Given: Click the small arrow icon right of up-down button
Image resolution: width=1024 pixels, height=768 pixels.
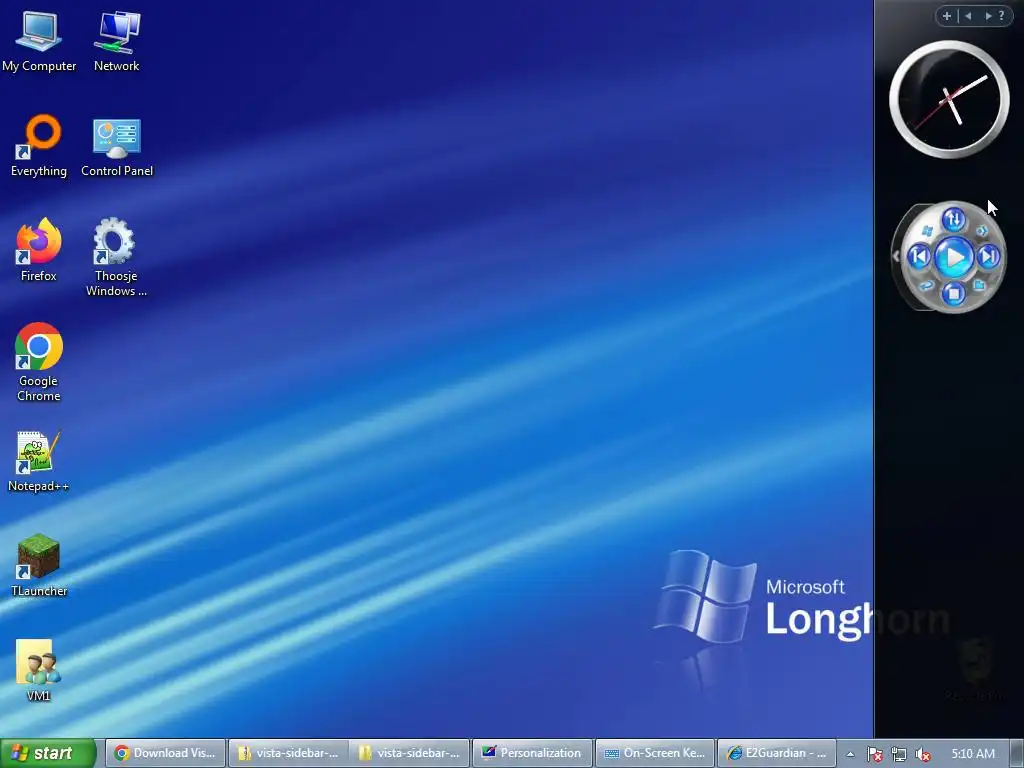Looking at the screenshot, I should (x=982, y=231).
